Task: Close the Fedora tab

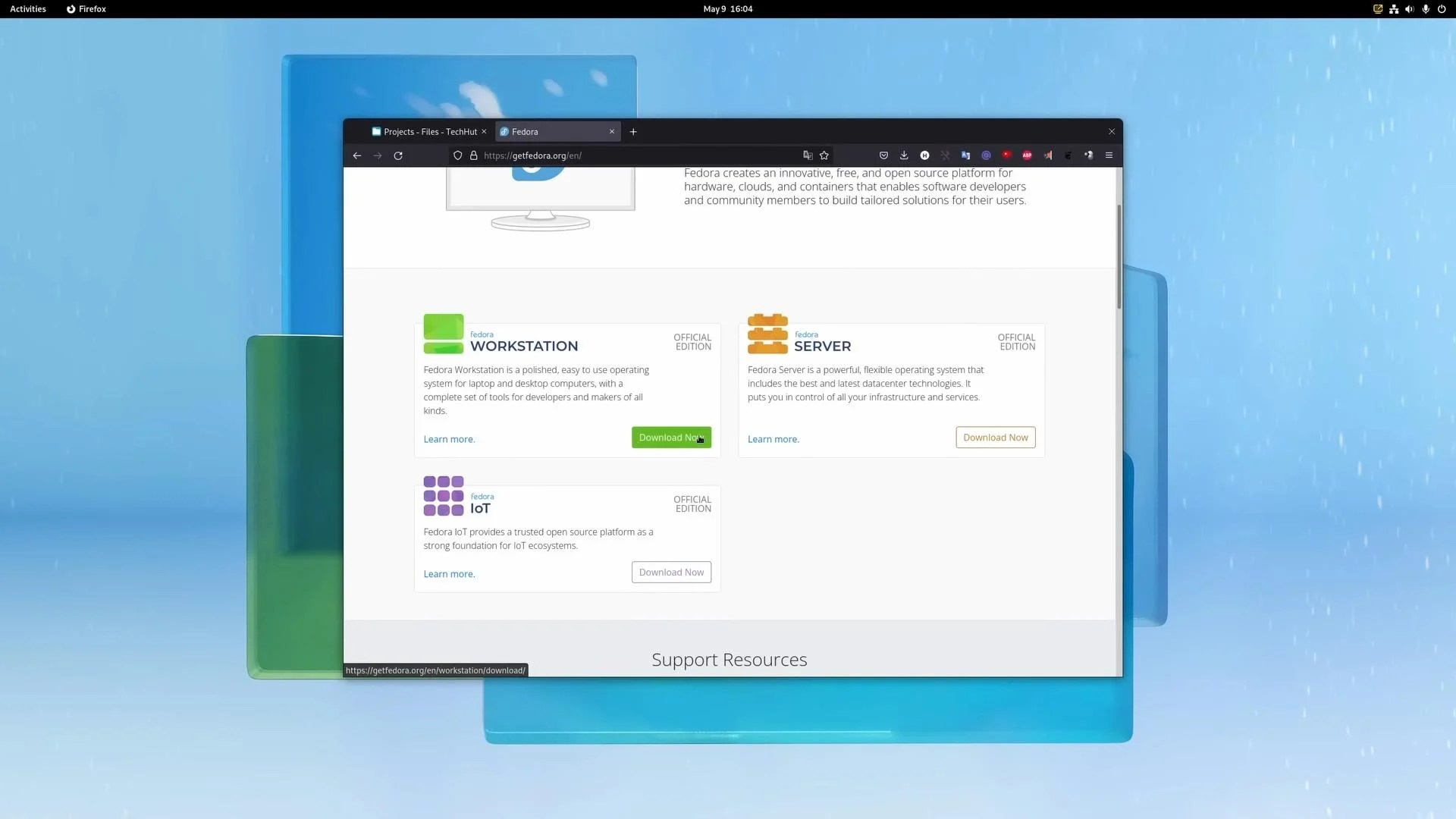Action: click(612, 132)
